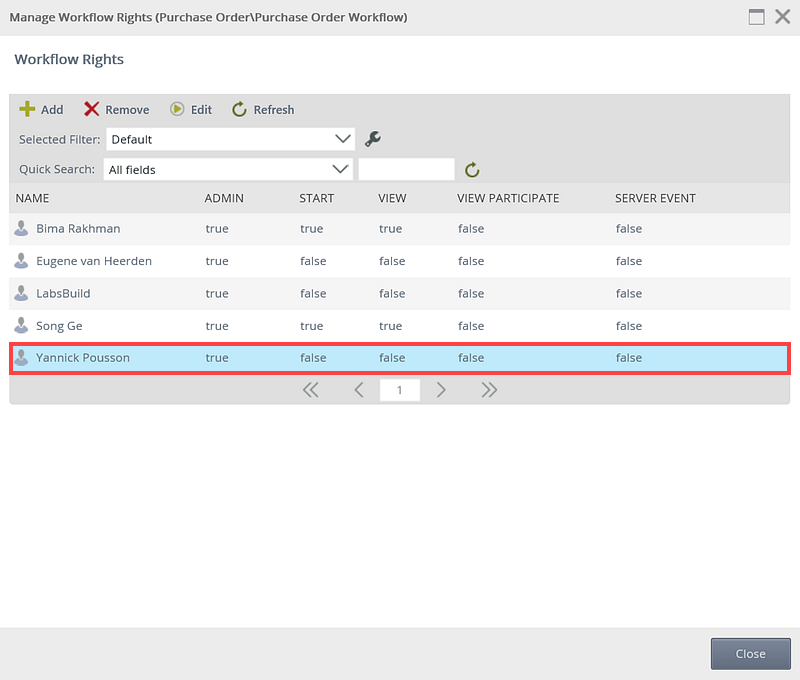
Task: Sort by the NAME column header
Action: pyautogui.click(x=33, y=198)
